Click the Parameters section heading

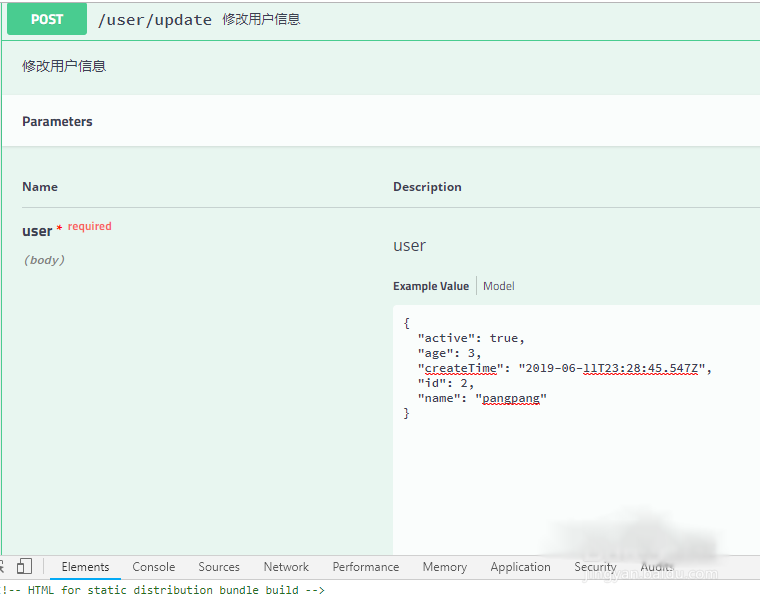pyautogui.click(x=57, y=122)
